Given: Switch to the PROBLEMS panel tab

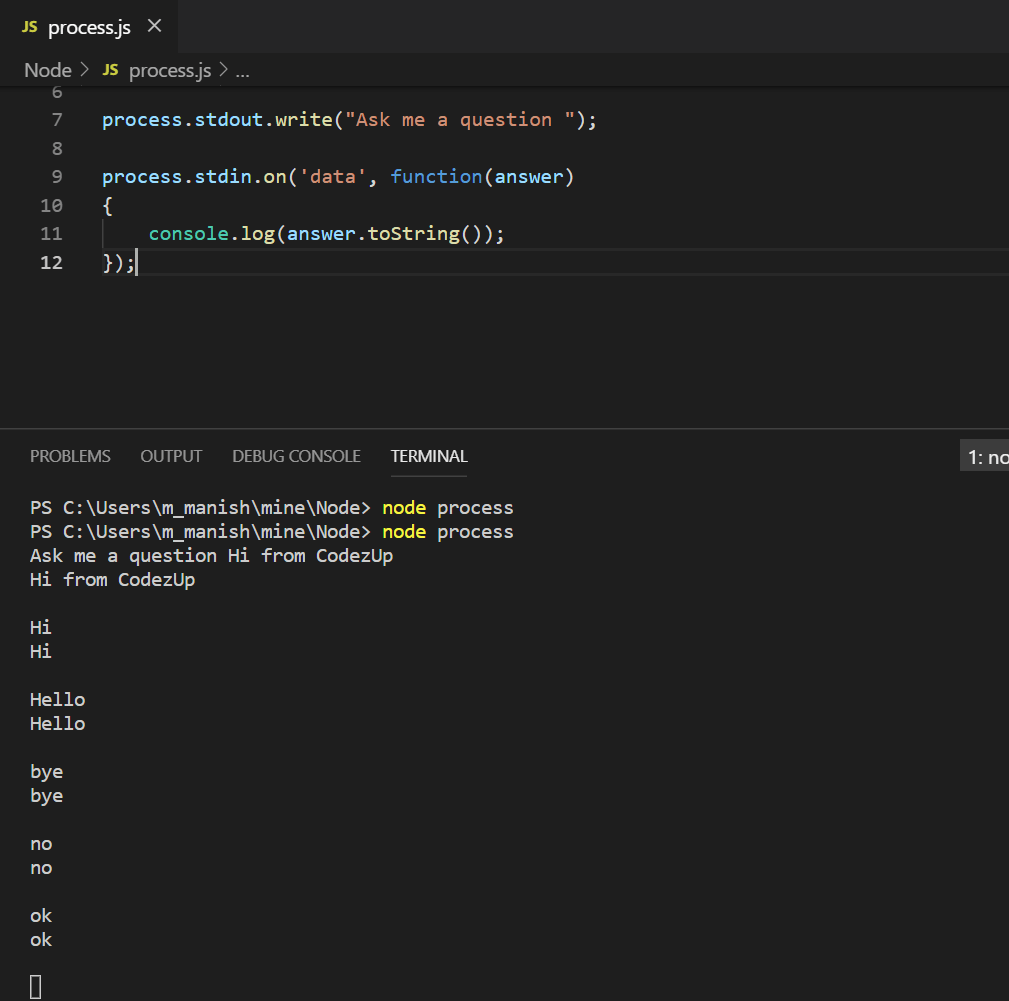Looking at the screenshot, I should point(70,456).
